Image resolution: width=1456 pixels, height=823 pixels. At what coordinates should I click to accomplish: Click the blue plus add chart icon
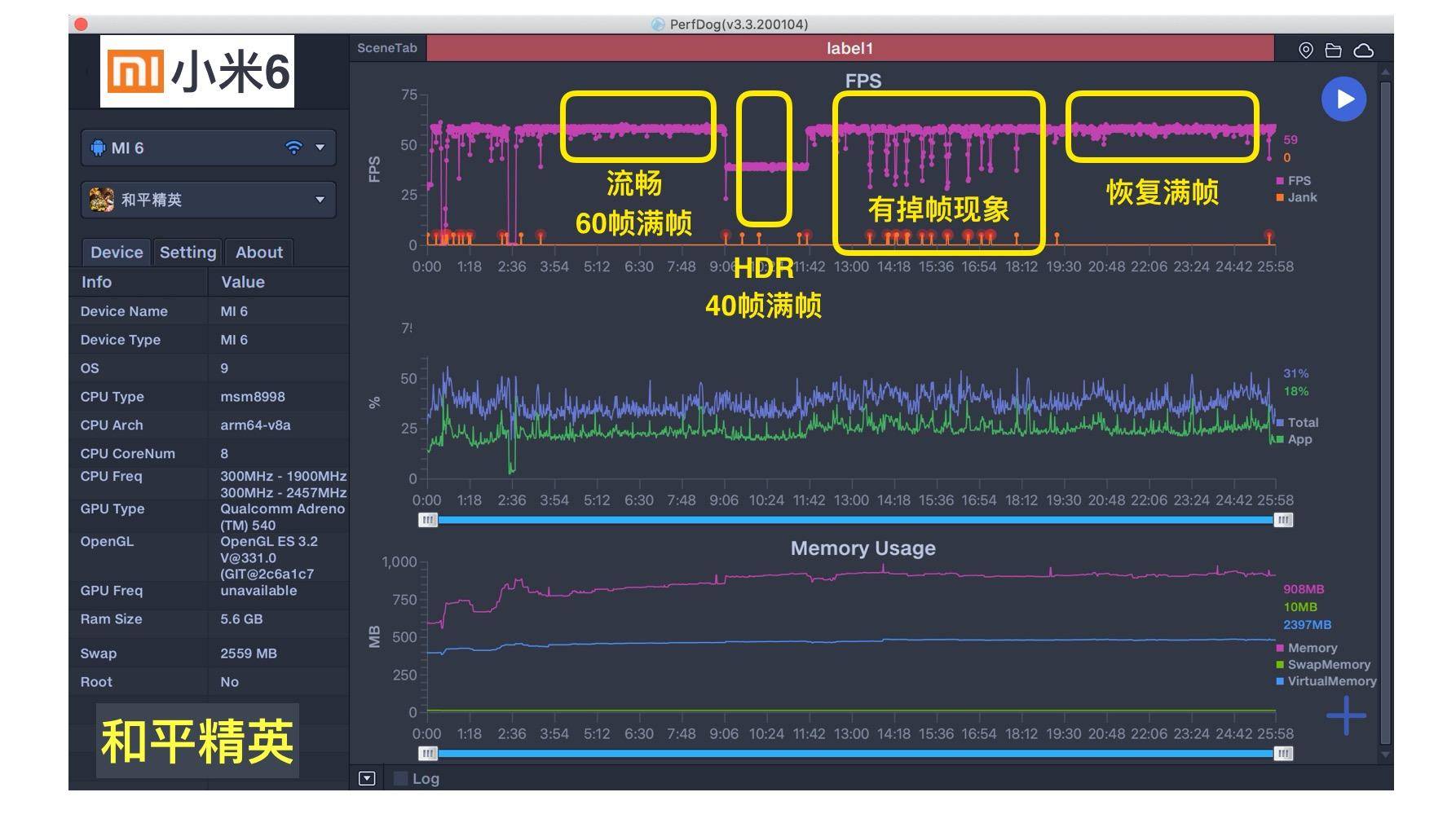1346,715
